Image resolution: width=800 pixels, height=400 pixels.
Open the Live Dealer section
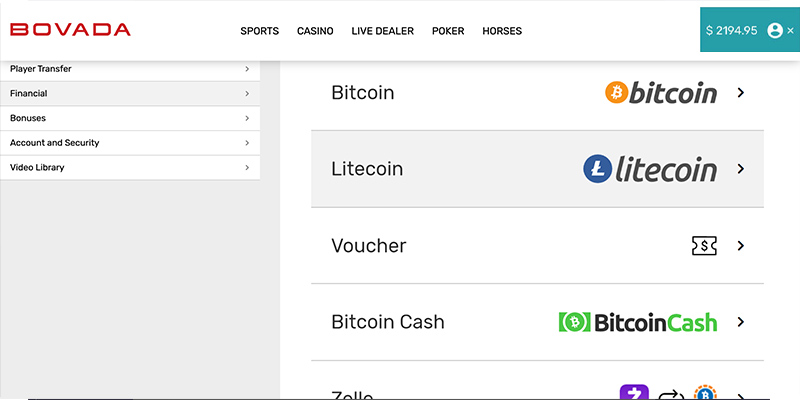[382, 31]
